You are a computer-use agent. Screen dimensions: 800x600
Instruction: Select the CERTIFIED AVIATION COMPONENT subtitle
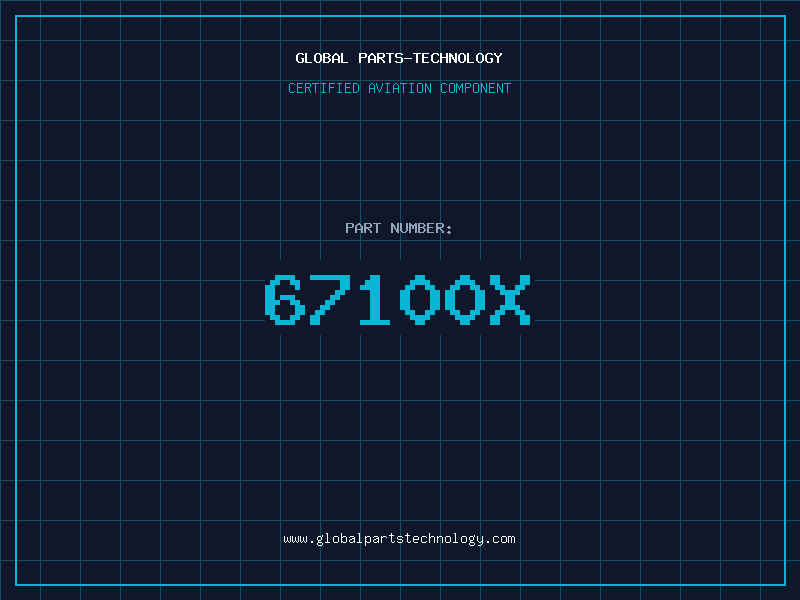pos(399,88)
